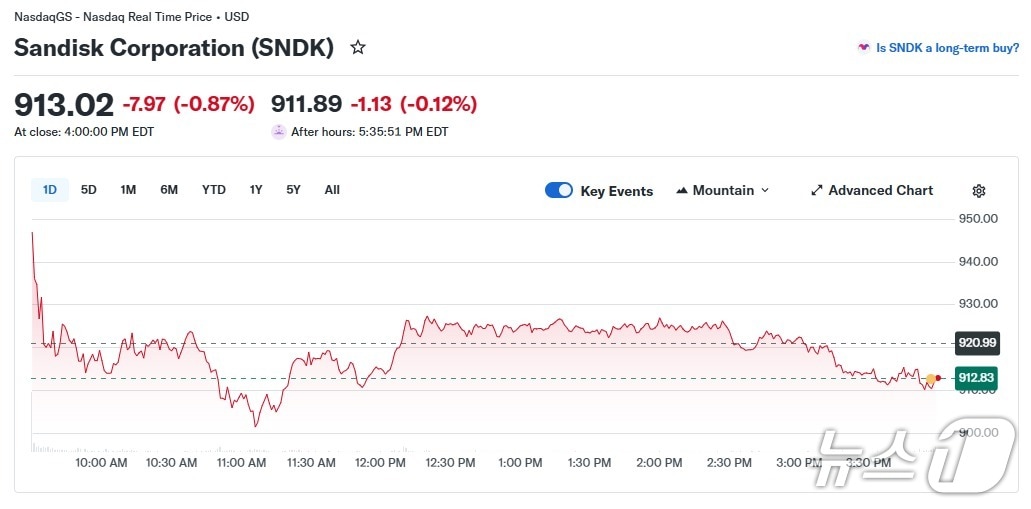
Task: Switch to the 1Y range
Action: point(256,190)
